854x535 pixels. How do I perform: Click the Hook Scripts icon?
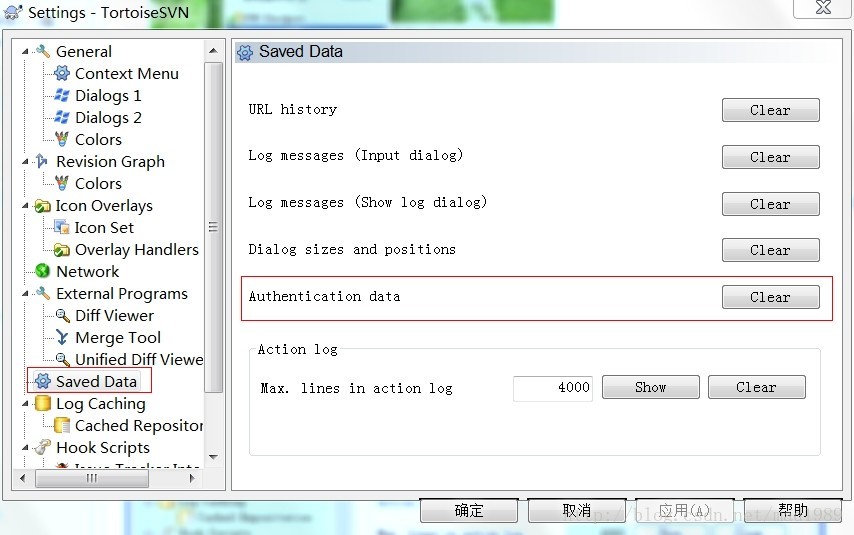[x=42, y=447]
